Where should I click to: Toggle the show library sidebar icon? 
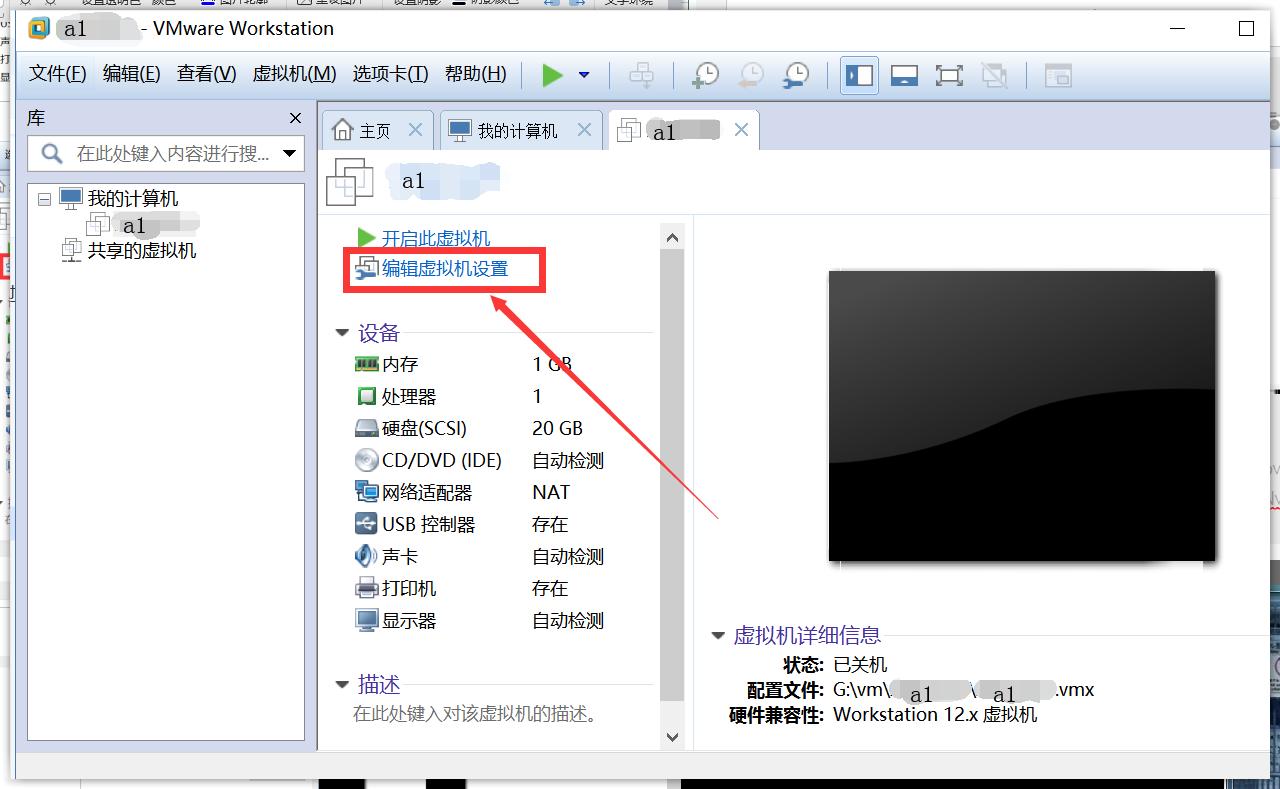click(859, 75)
